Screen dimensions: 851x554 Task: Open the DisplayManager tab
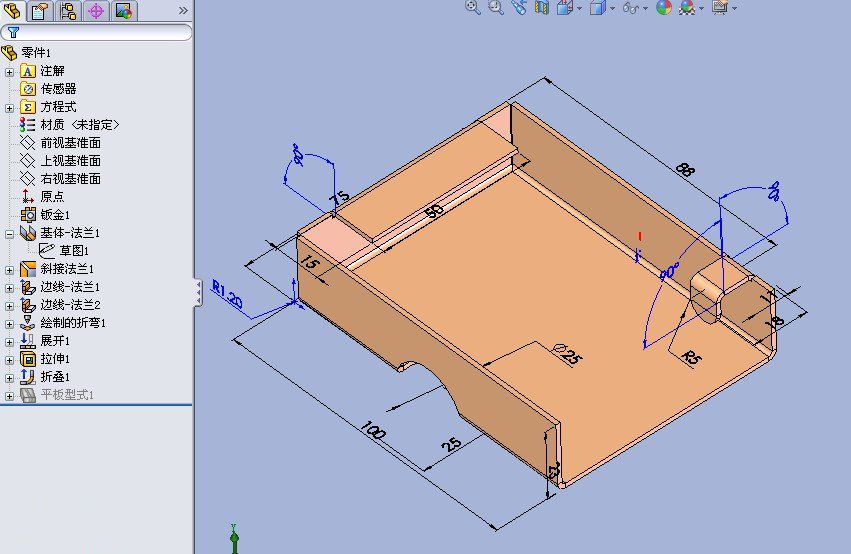coord(123,11)
